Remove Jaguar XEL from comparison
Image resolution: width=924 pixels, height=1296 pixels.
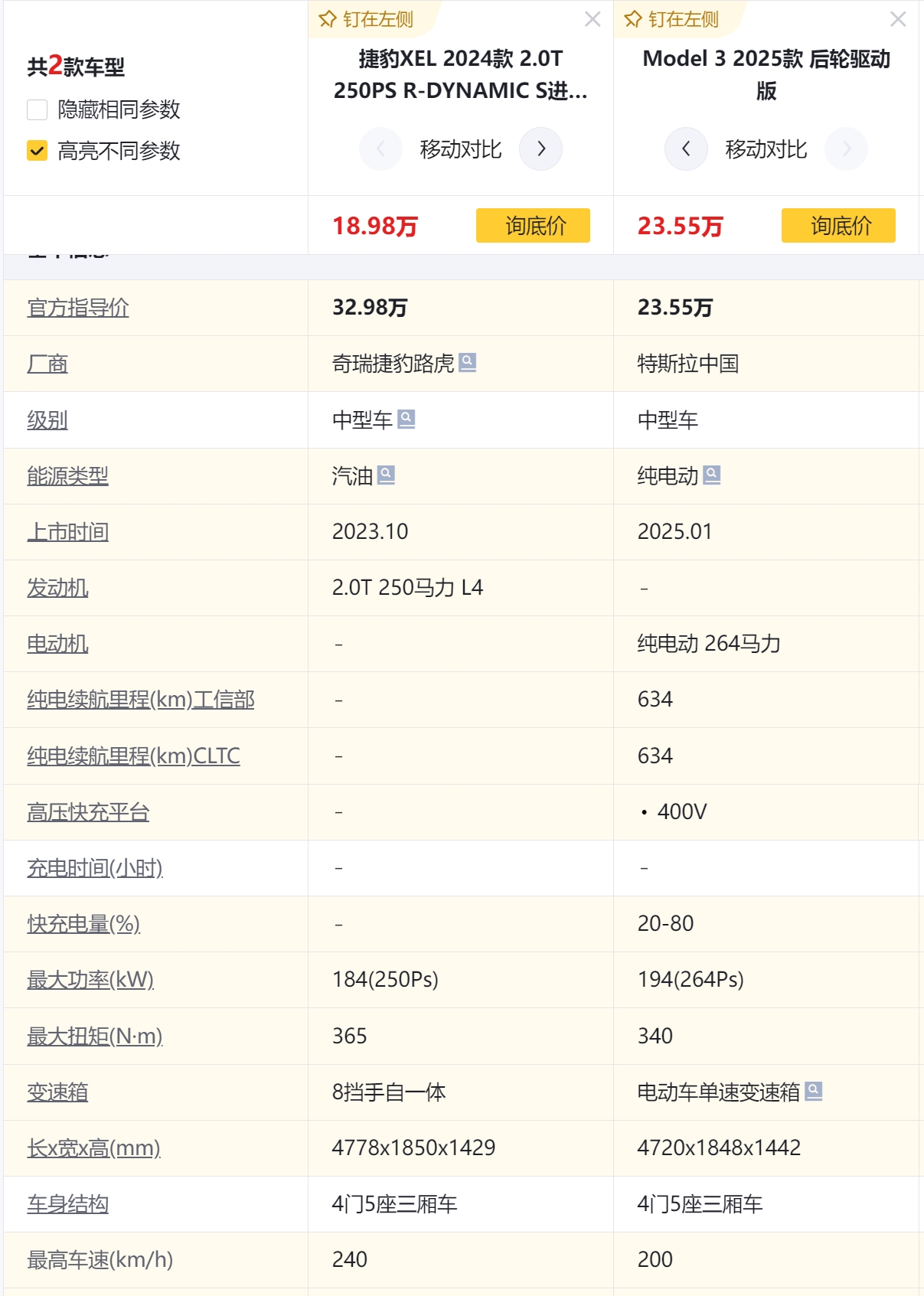(x=593, y=19)
